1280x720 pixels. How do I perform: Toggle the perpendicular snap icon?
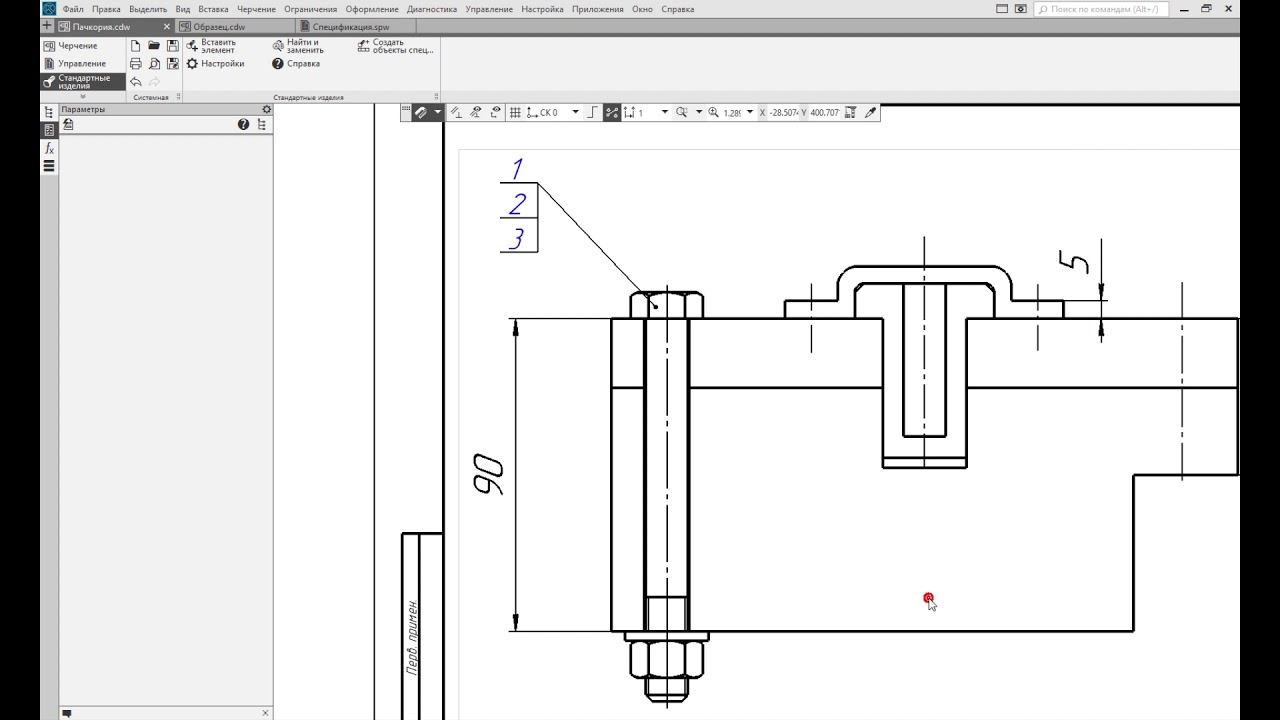tap(456, 113)
